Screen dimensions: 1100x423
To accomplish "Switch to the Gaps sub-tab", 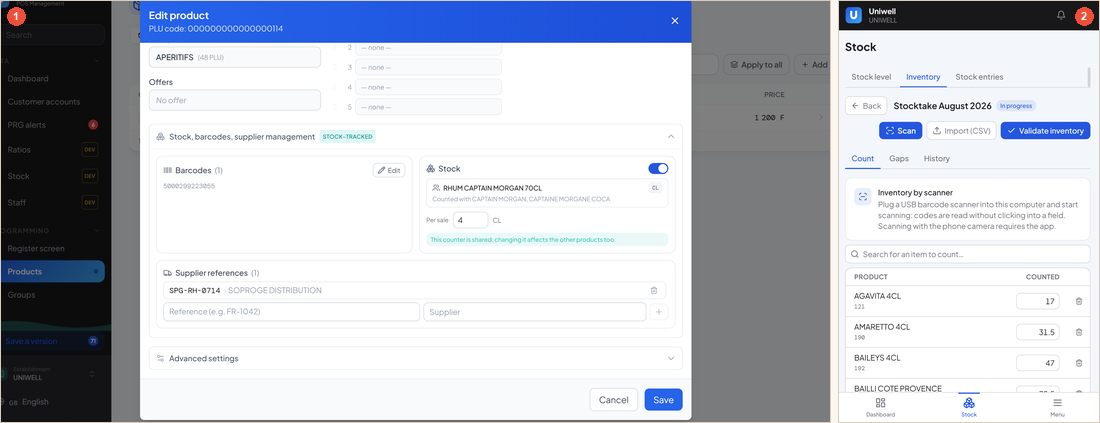I will (x=899, y=159).
